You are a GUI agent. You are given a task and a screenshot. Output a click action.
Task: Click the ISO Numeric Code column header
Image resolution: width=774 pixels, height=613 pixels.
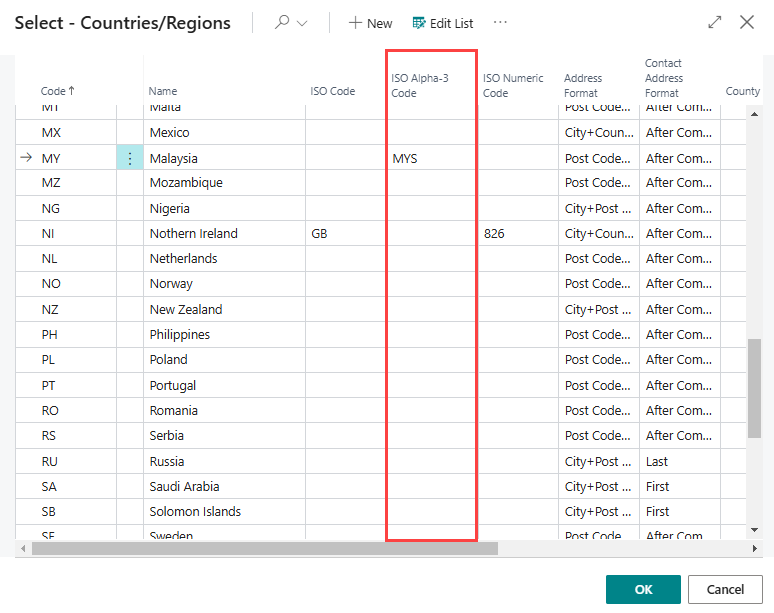[x=513, y=85]
